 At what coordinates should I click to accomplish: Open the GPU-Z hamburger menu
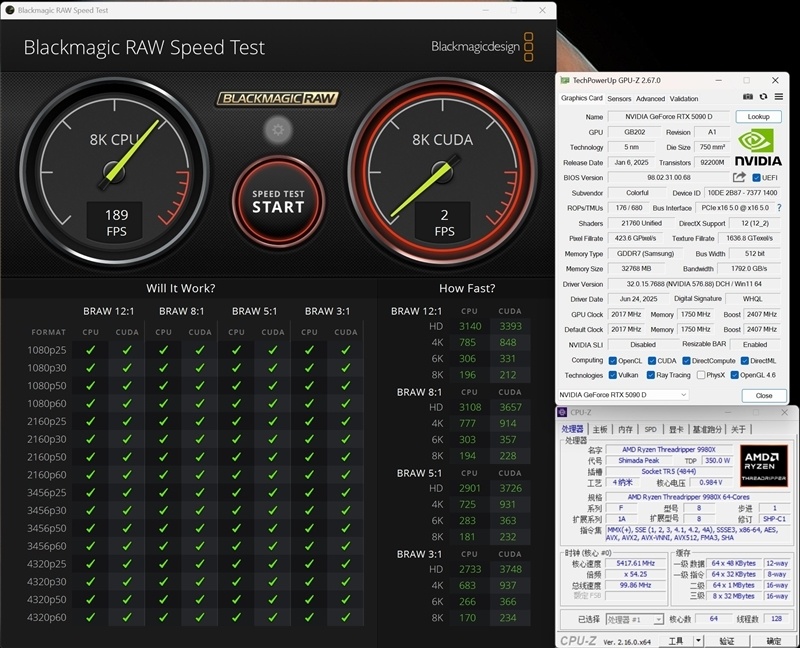point(779,98)
